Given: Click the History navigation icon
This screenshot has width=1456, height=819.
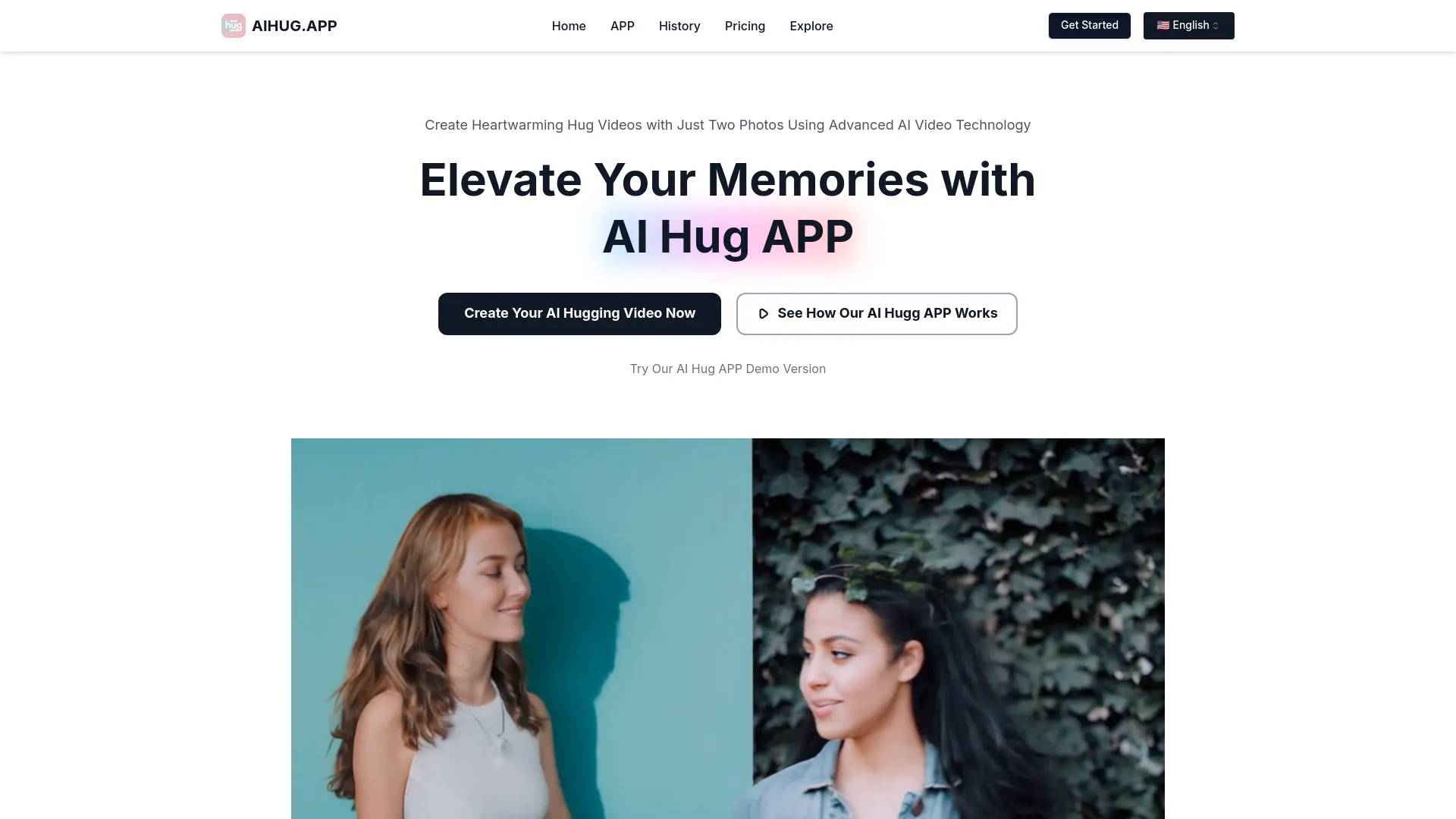Looking at the screenshot, I should (680, 25).
